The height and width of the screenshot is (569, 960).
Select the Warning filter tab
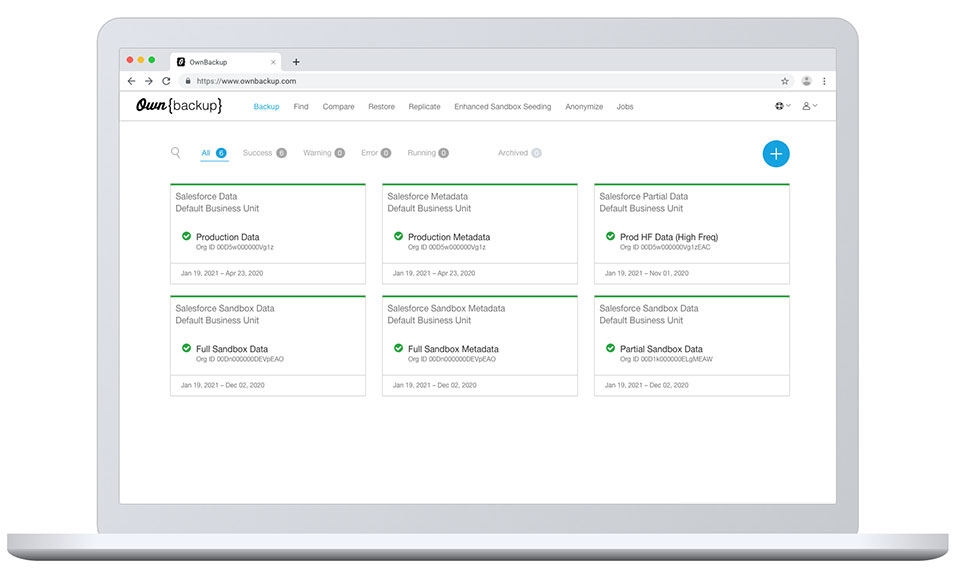pos(324,153)
